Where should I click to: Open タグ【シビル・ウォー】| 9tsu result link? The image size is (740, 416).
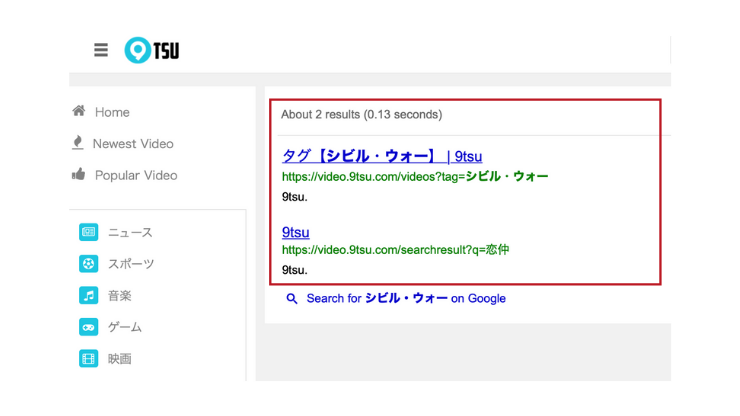(382, 155)
